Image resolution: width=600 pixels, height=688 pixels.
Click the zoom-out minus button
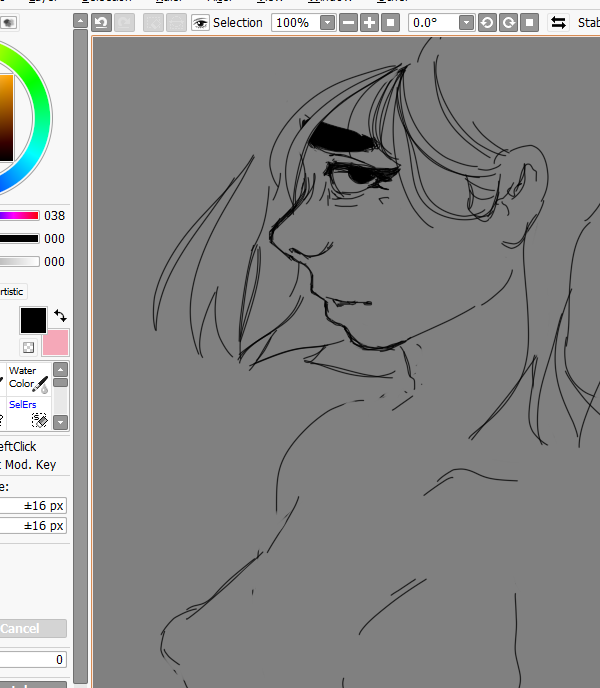point(349,22)
